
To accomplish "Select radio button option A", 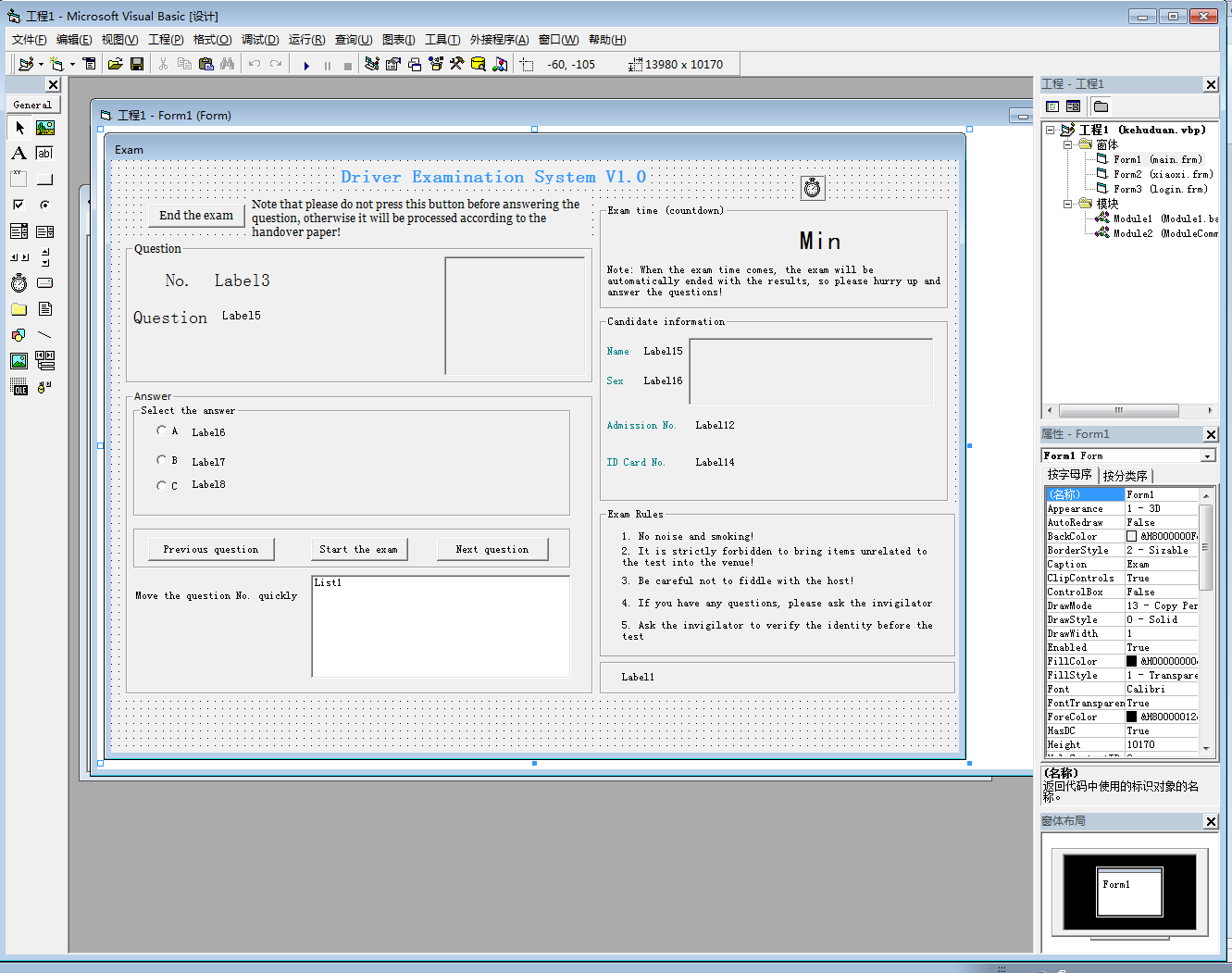I will click(162, 430).
